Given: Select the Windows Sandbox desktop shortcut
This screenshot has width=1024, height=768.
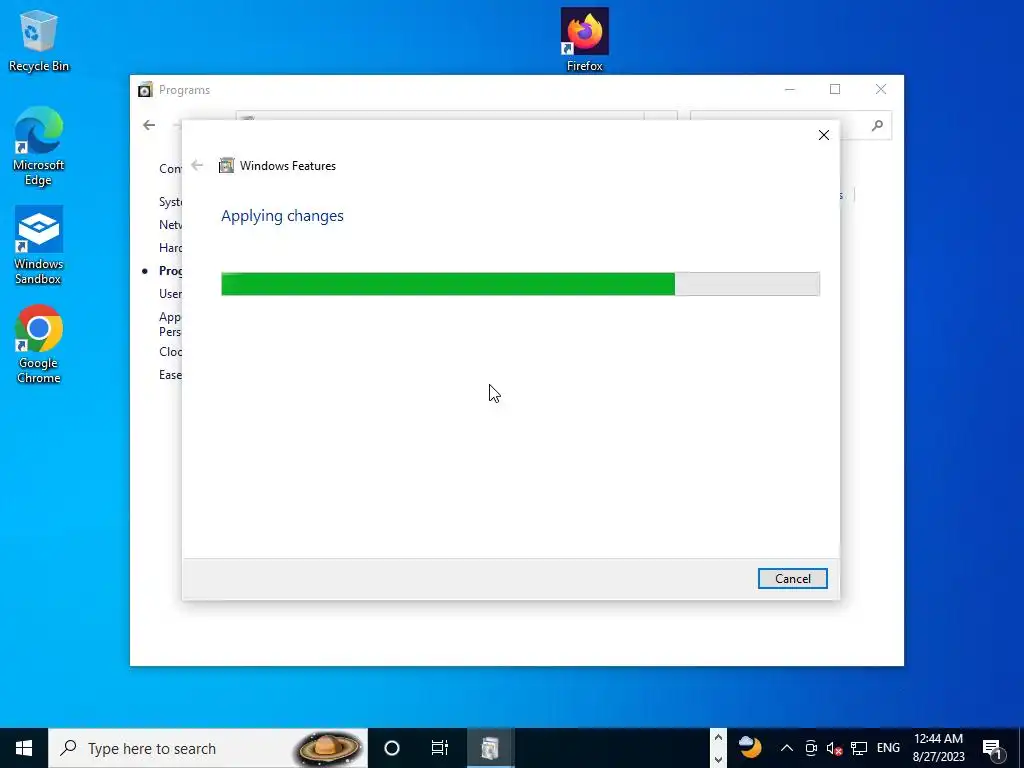Looking at the screenshot, I should coord(39,246).
